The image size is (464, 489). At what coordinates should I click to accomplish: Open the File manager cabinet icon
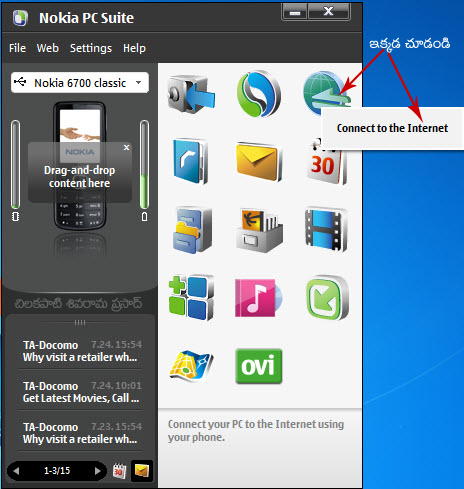tap(192, 230)
